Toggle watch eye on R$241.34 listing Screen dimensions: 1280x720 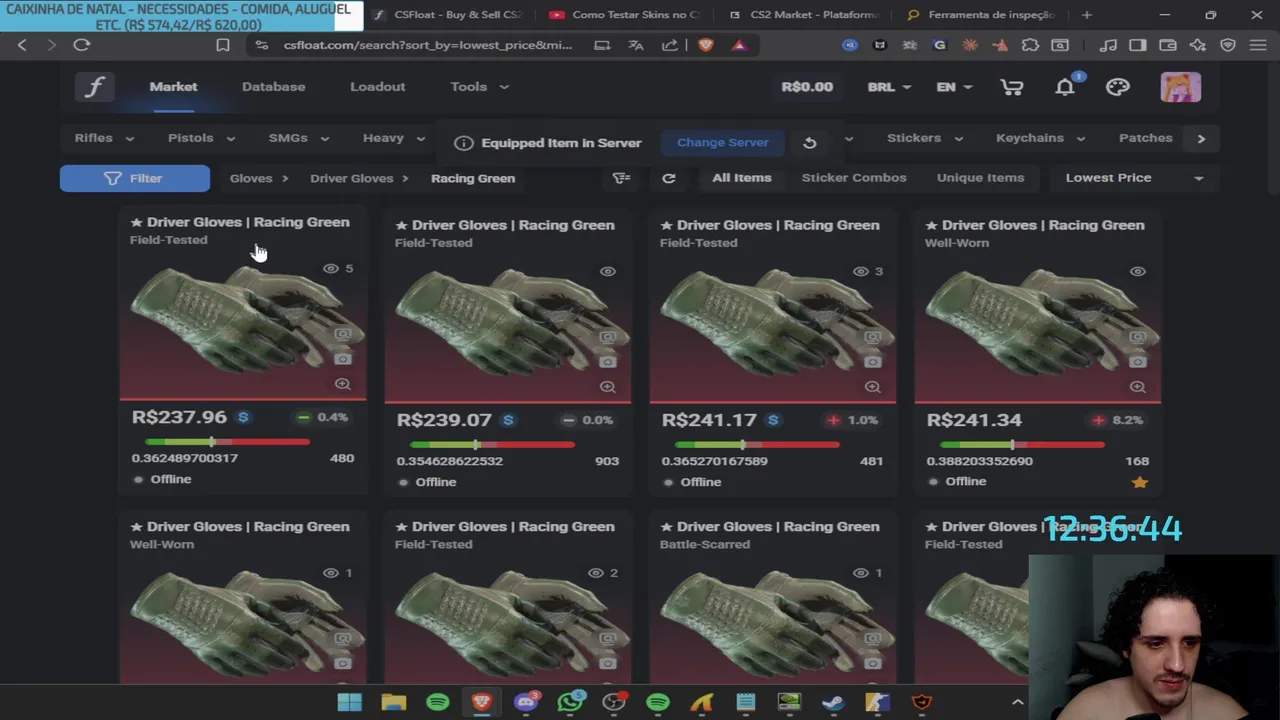(1137, 272)
